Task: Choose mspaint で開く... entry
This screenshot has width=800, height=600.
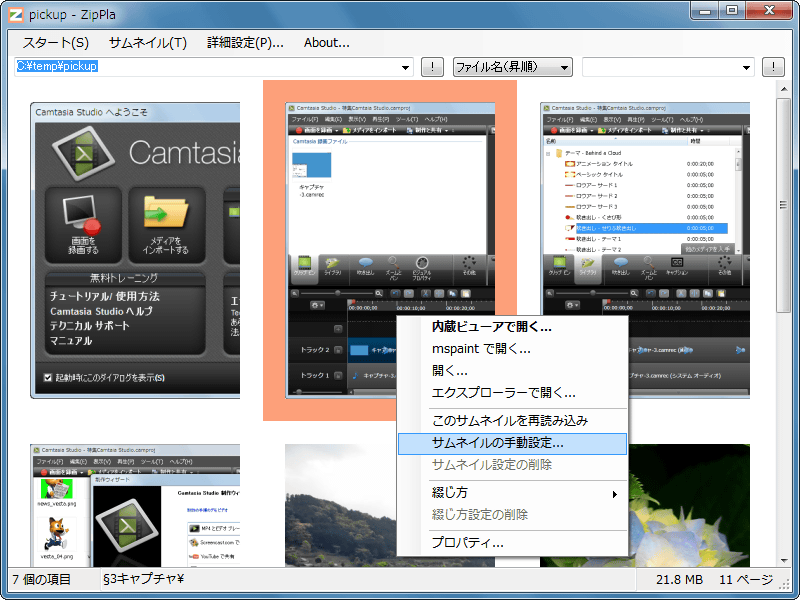Action: (x=512, y=349)
